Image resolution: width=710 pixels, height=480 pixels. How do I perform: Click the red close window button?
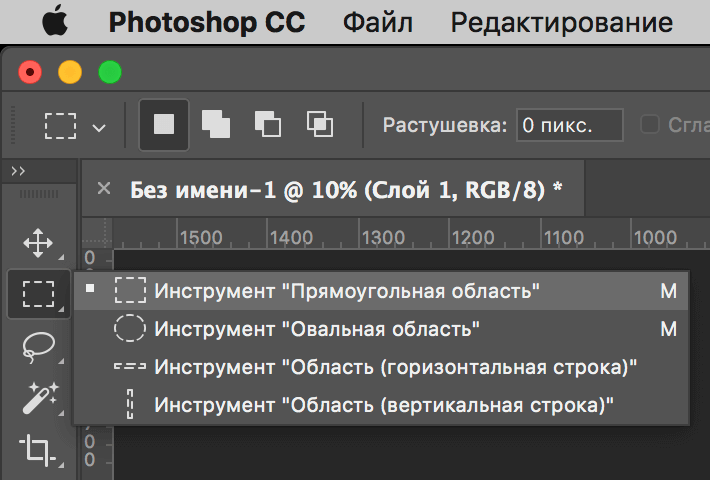pyautogui.click(x=30, y=72)
